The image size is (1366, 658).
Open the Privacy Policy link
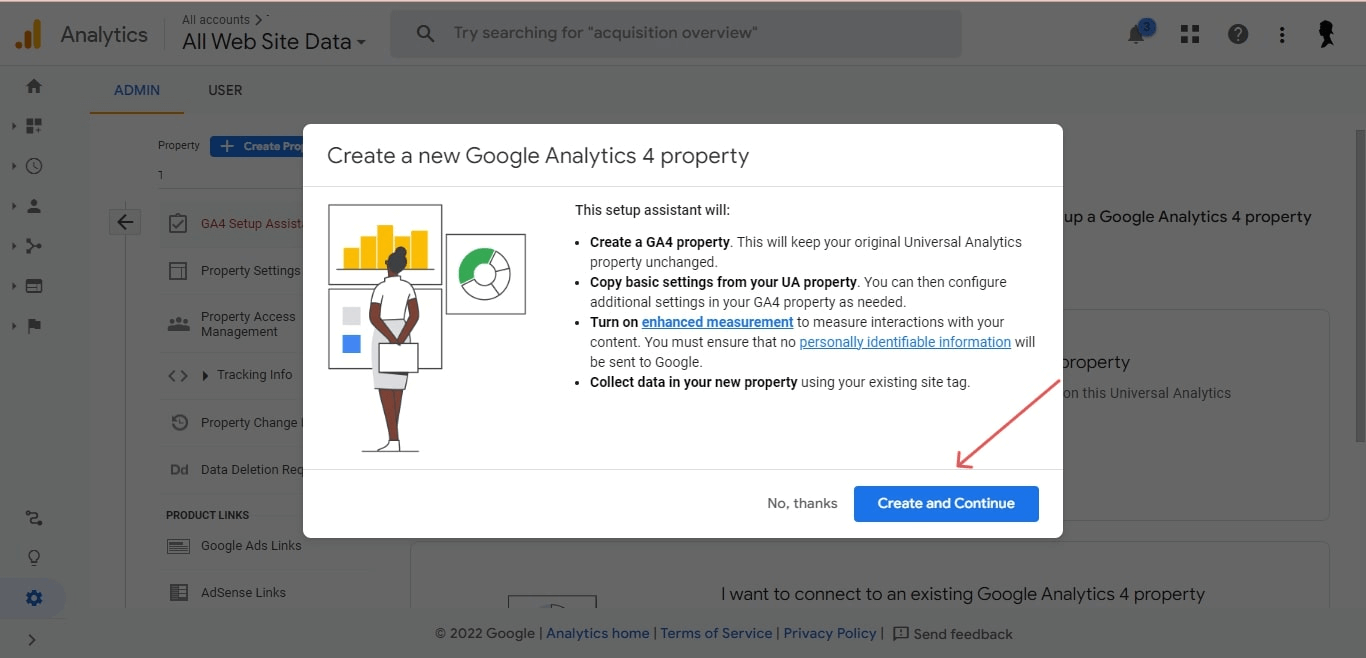point(830,633)
